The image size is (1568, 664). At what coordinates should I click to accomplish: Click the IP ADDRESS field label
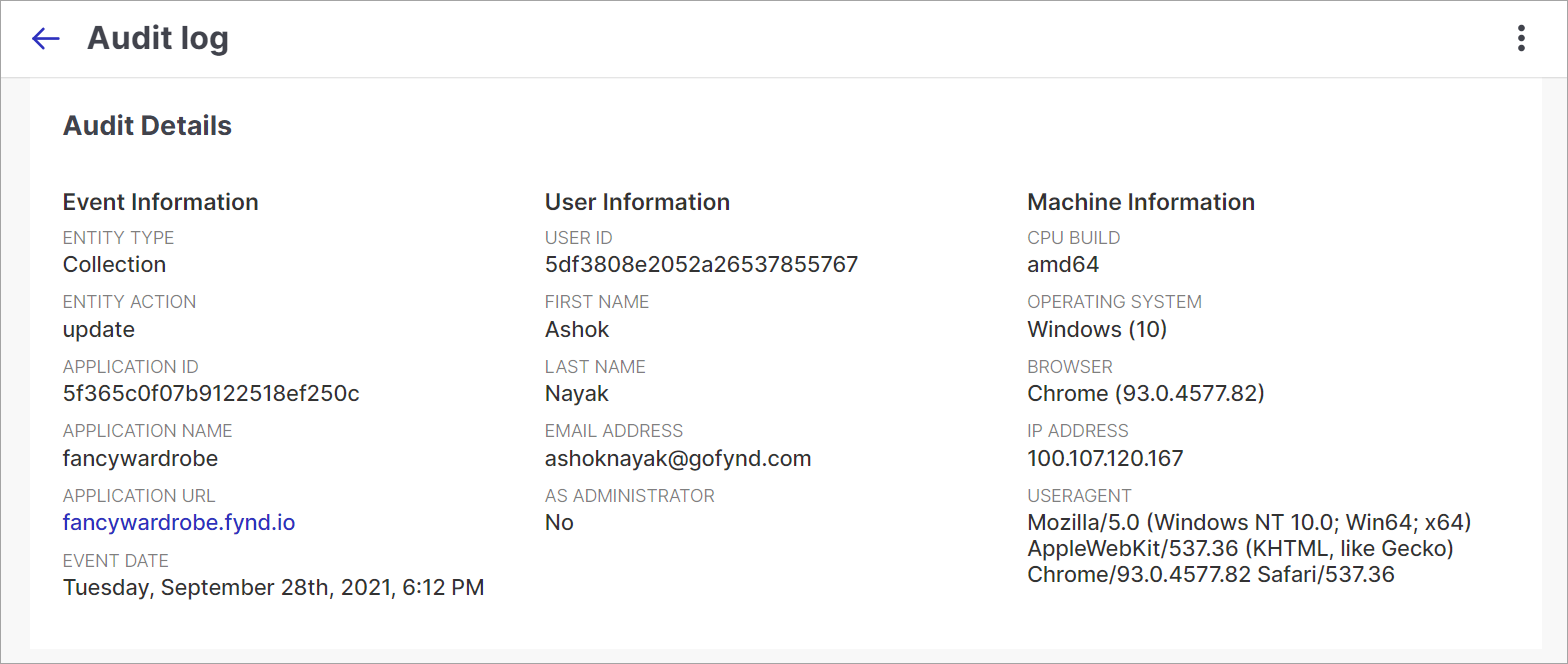[1078, 431]
